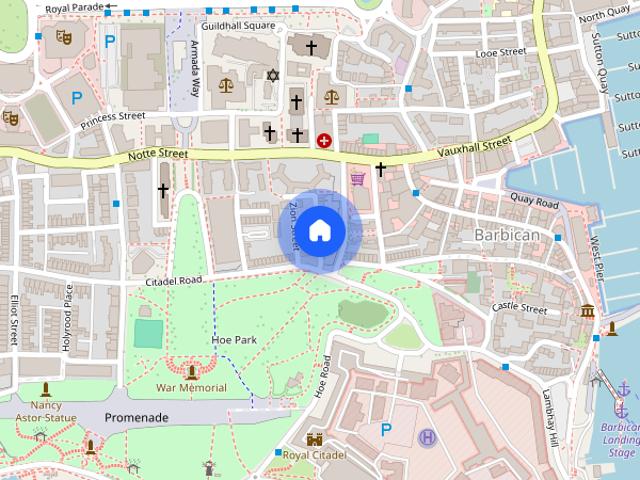Click the Quay Road label
This screenshot has width=640, height=480.
tap(534, 201)
